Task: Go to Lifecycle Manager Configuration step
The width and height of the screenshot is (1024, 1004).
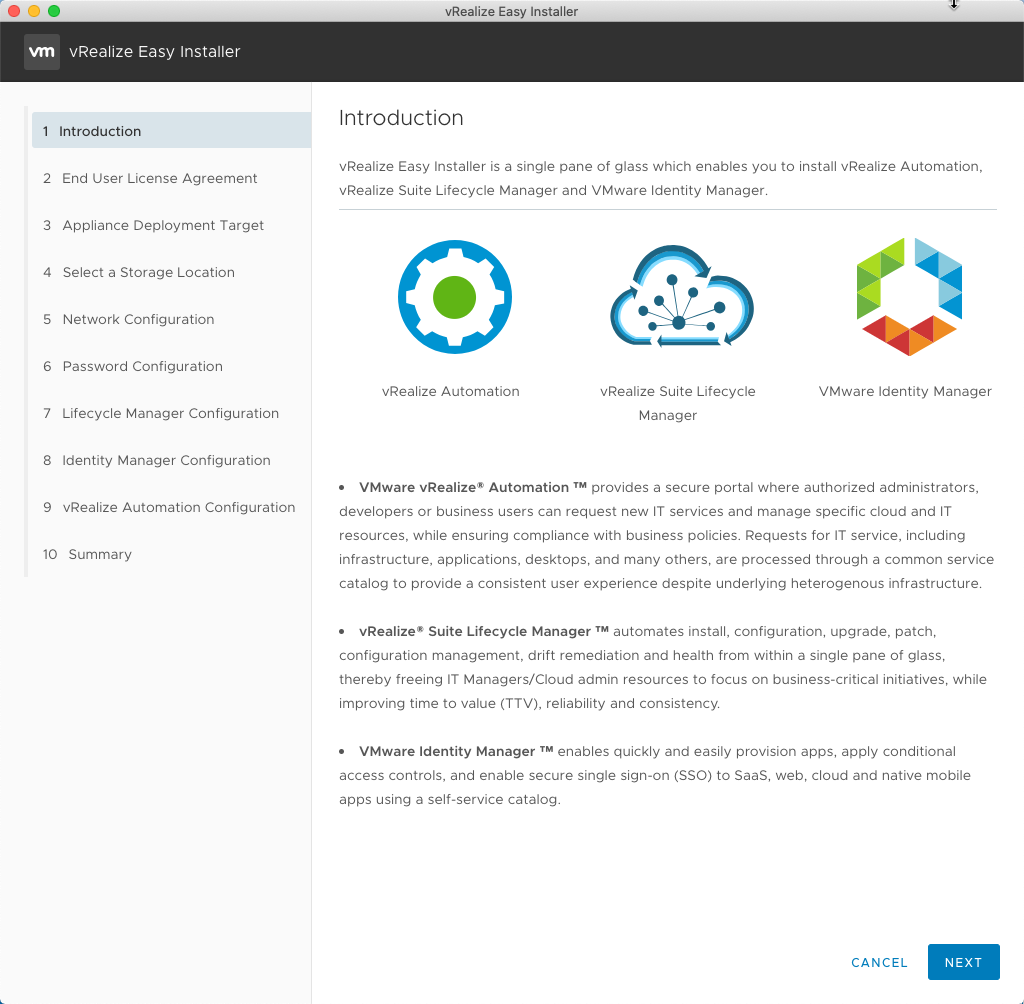Action: [x=170, y=413]
